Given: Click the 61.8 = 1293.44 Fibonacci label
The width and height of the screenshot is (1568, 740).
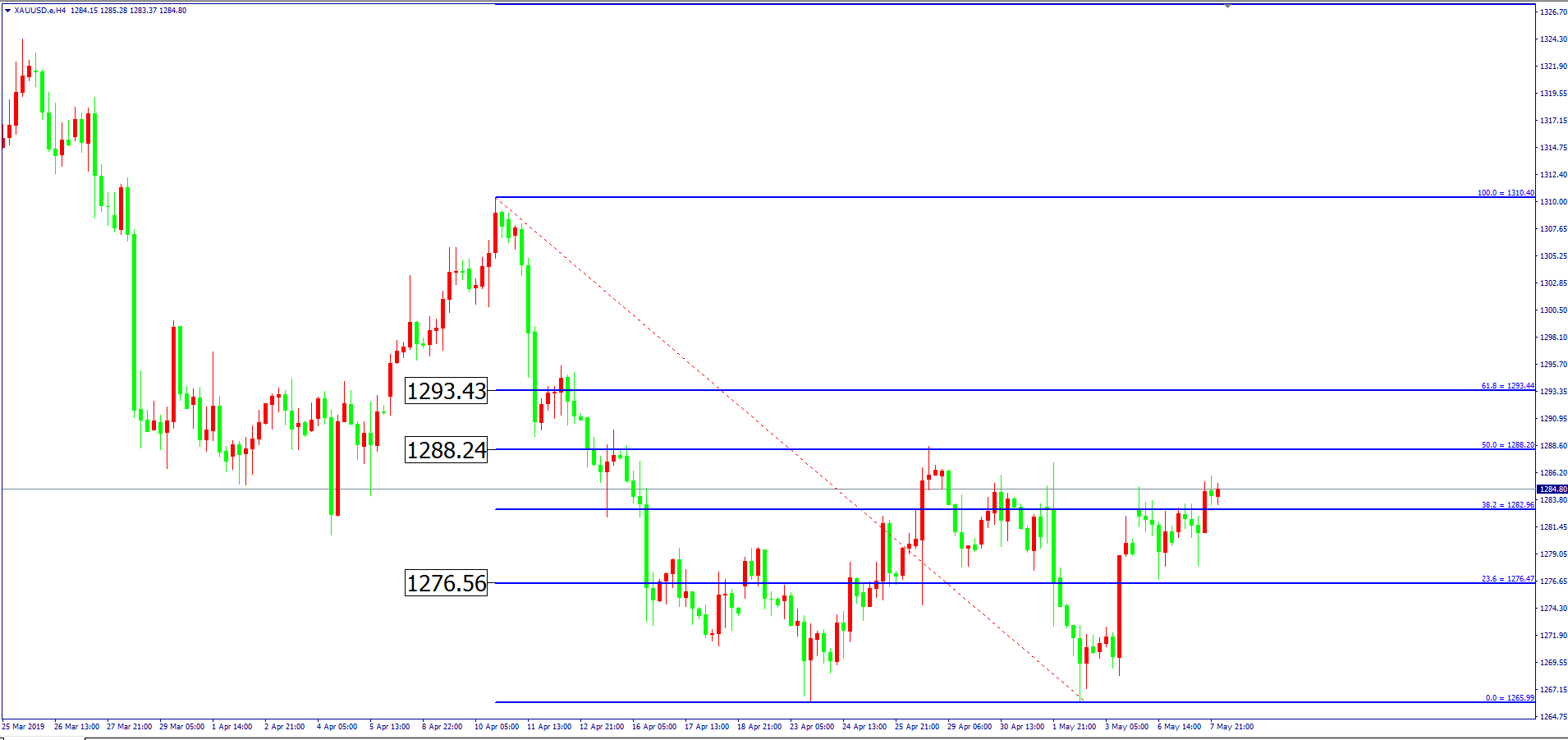Looking at the screenshot, I should click(x=1507, y=386).
